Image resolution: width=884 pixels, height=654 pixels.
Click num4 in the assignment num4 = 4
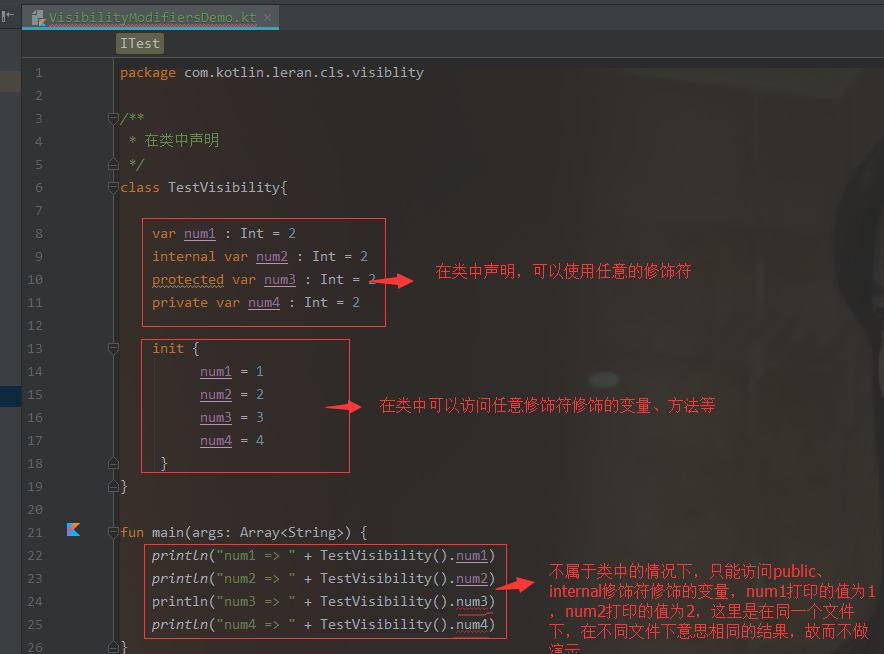[216, 441]
